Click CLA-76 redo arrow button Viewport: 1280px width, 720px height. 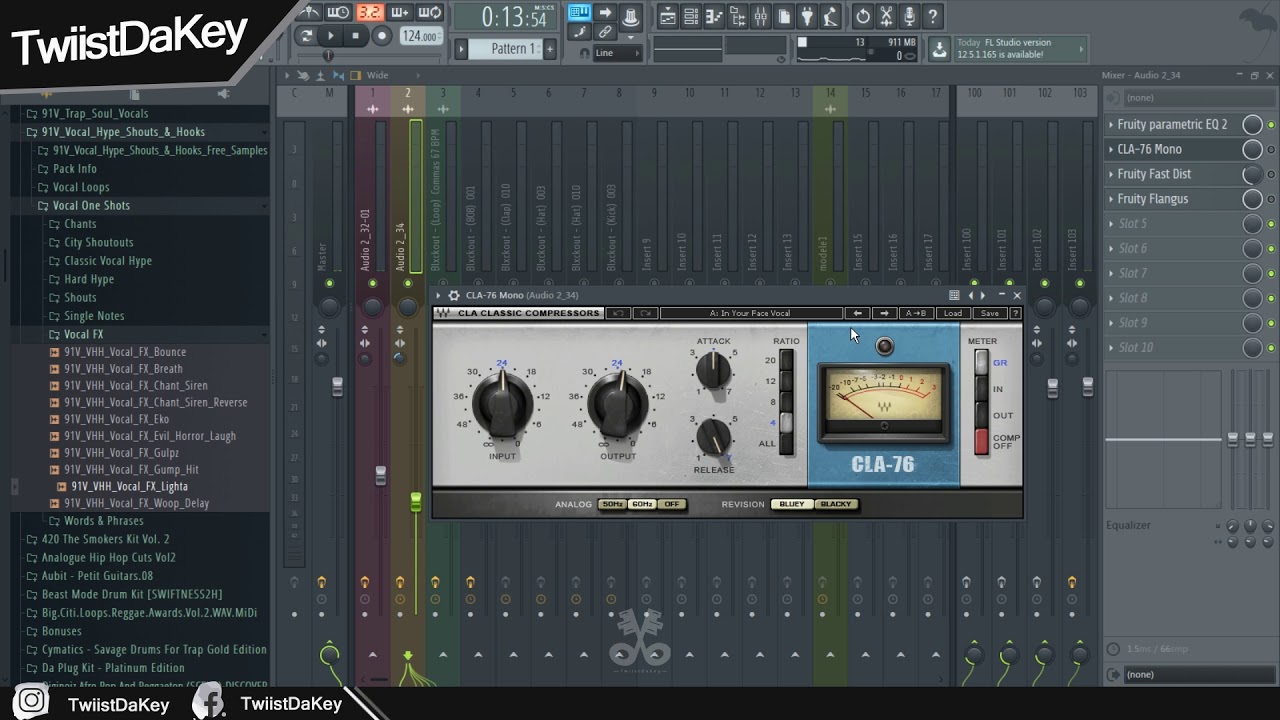[645, 313]
